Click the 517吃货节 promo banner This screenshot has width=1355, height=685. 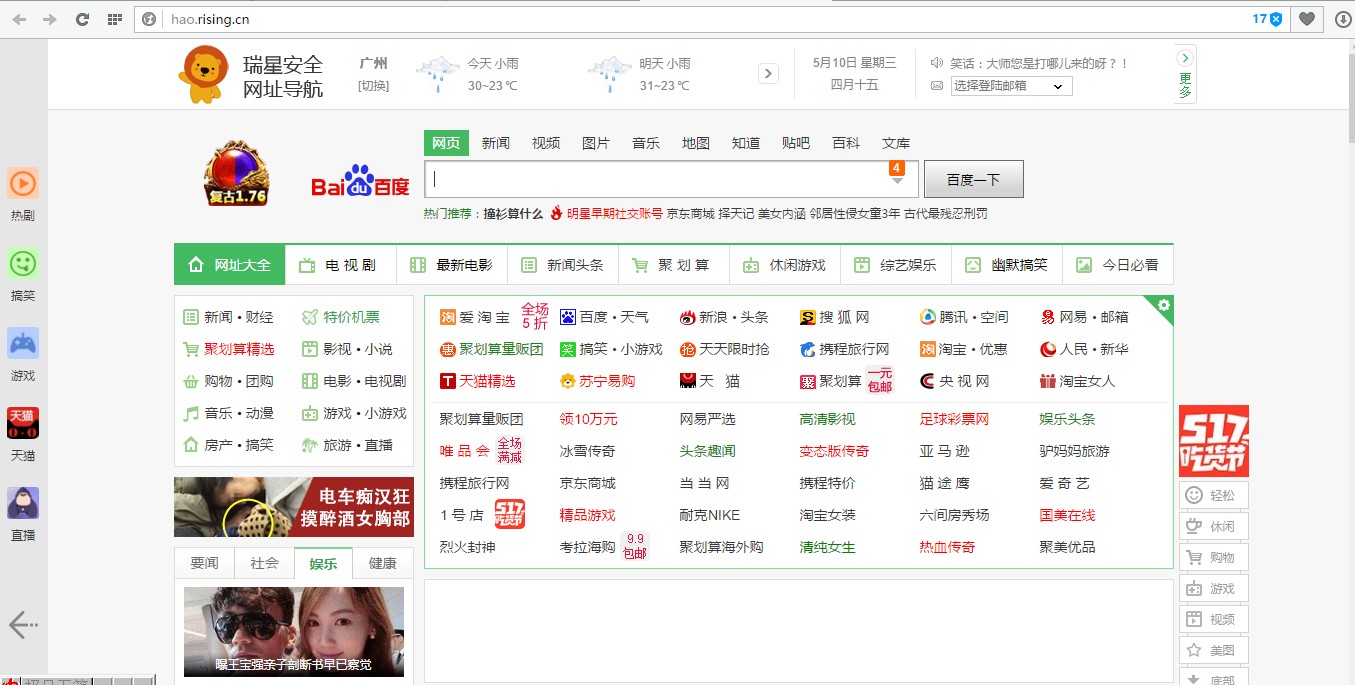coord(1214,440)
